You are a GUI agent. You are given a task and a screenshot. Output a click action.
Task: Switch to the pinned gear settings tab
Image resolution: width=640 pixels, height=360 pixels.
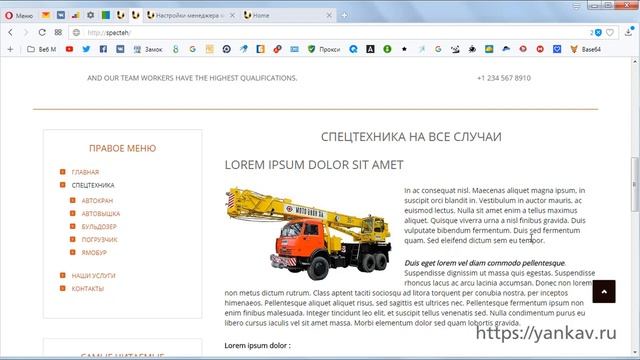[x=91, y=15]
